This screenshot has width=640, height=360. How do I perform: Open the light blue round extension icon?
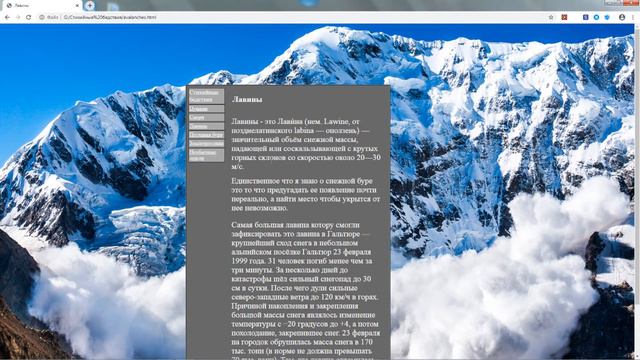point(596,17)
